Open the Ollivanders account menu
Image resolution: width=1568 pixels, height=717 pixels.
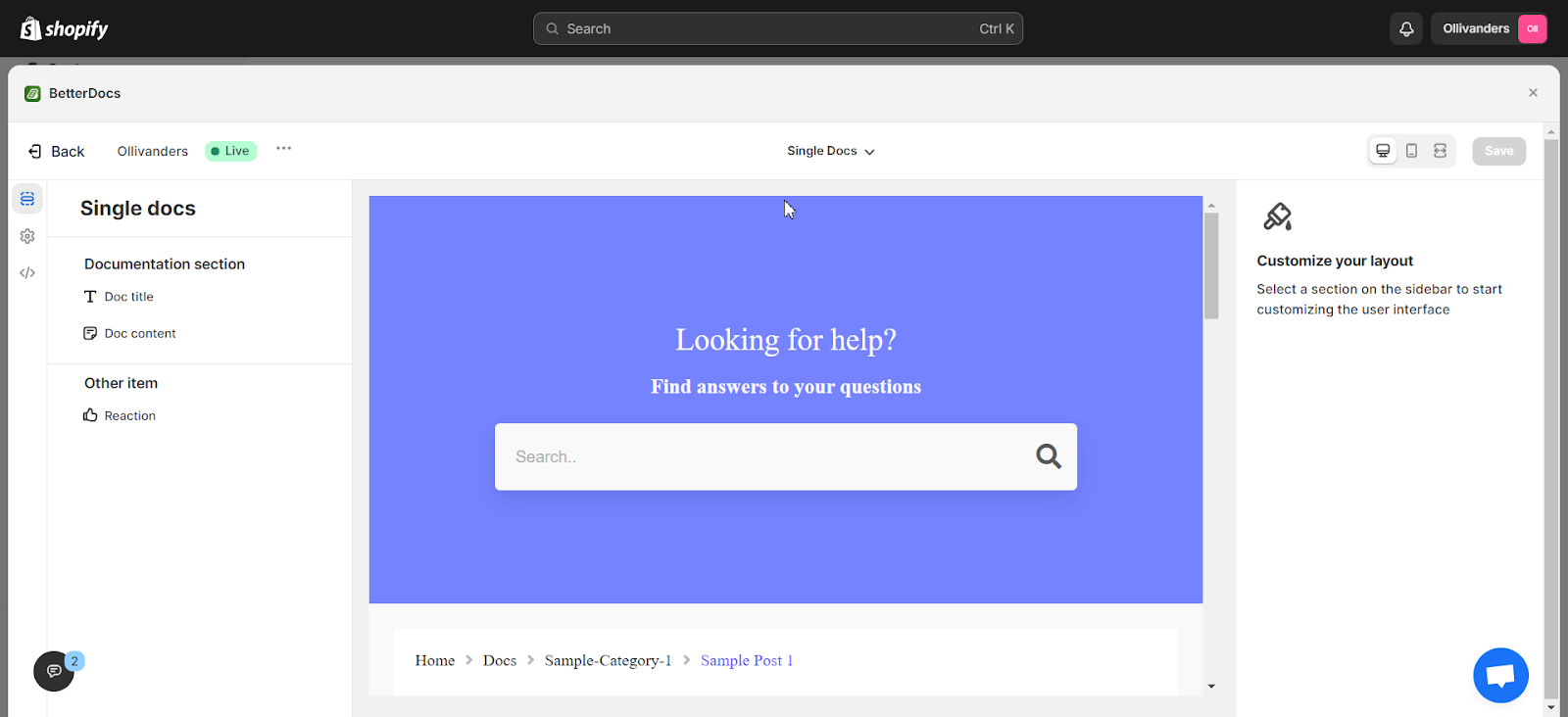(x=1490, y=28)
